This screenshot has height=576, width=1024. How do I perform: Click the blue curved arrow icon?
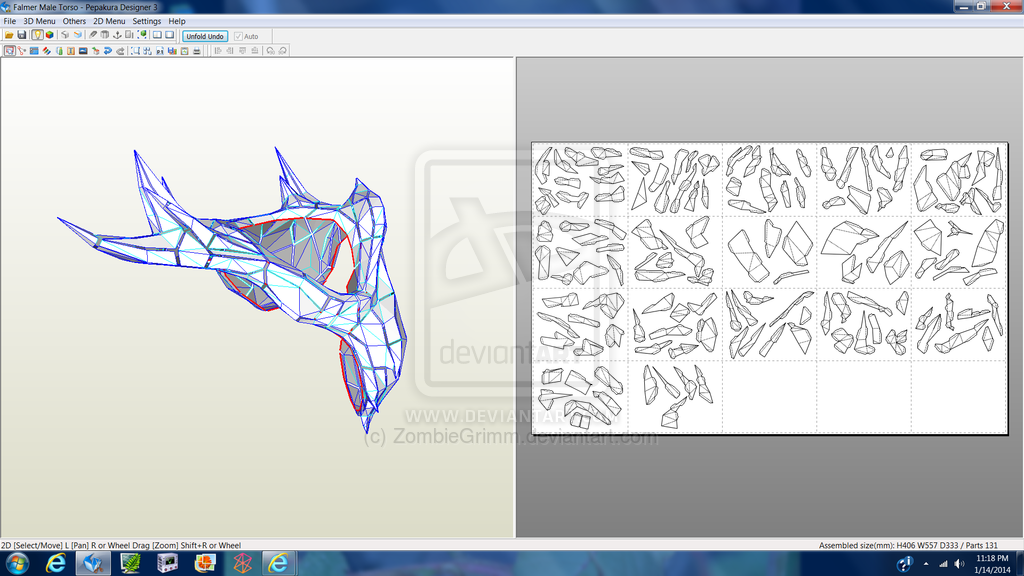pyautogui.click(x=108, y=51)
